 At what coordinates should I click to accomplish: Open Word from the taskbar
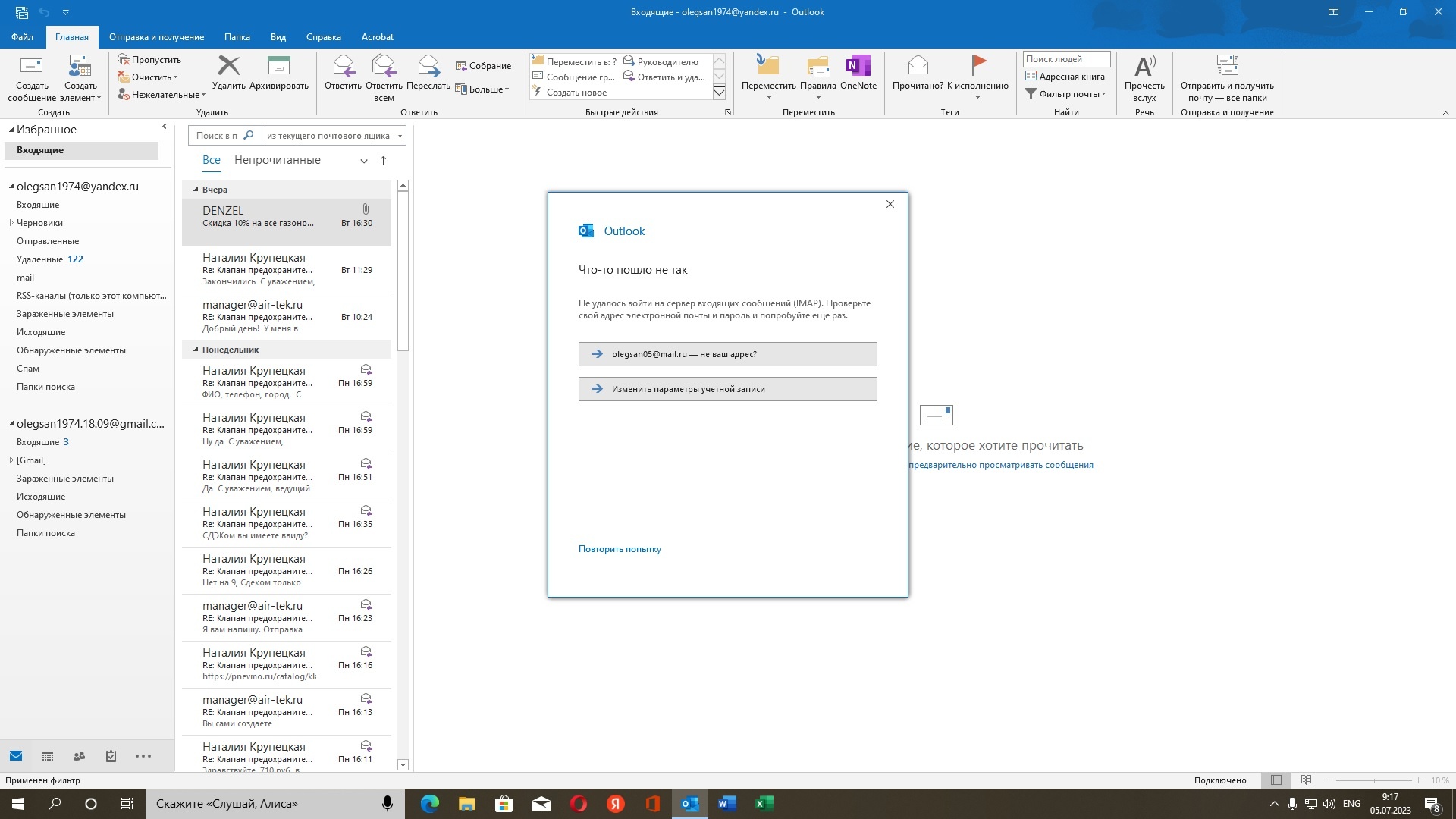point(726,804)
